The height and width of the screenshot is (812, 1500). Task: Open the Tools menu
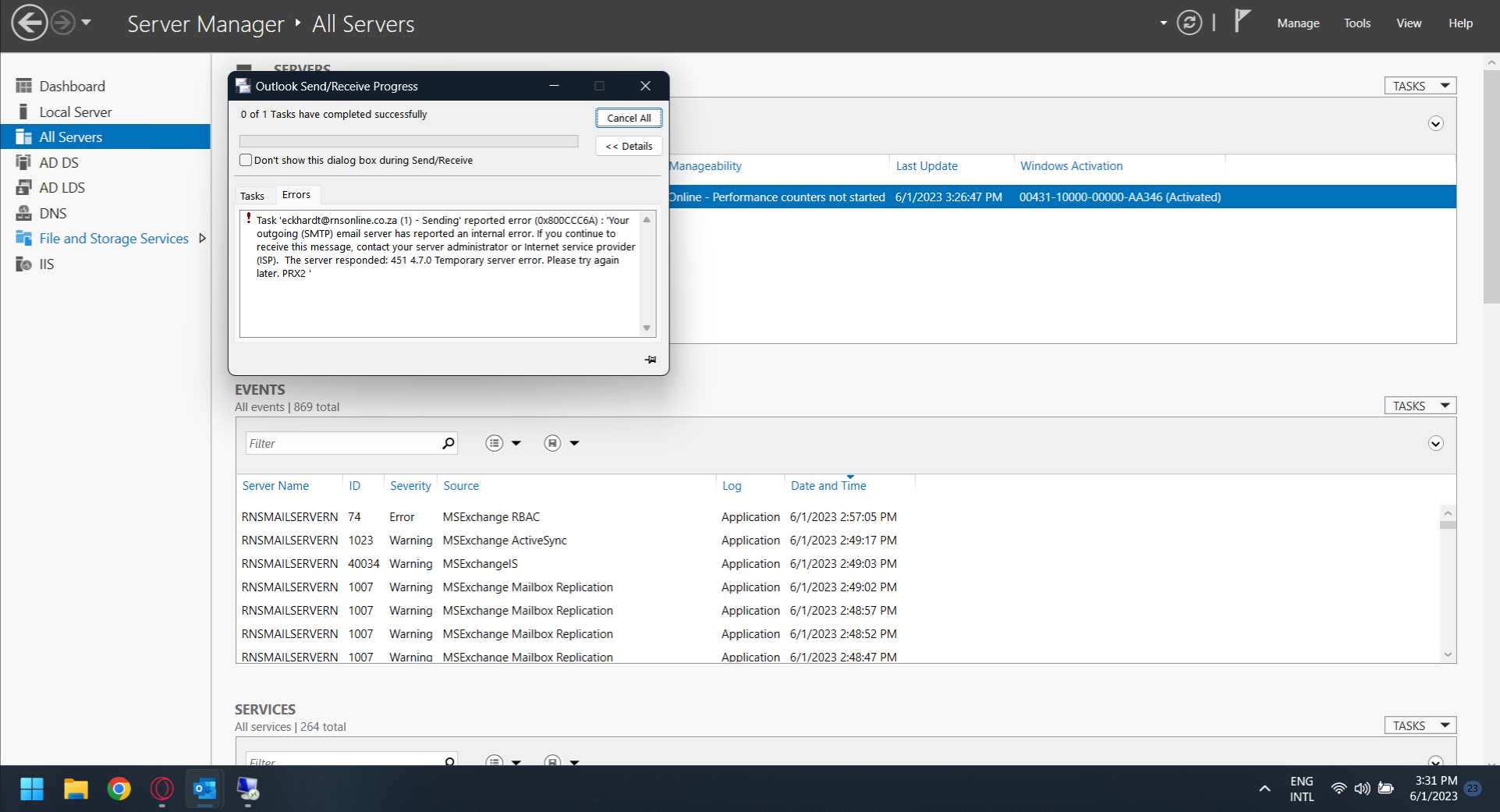[x=1357, y=23]
